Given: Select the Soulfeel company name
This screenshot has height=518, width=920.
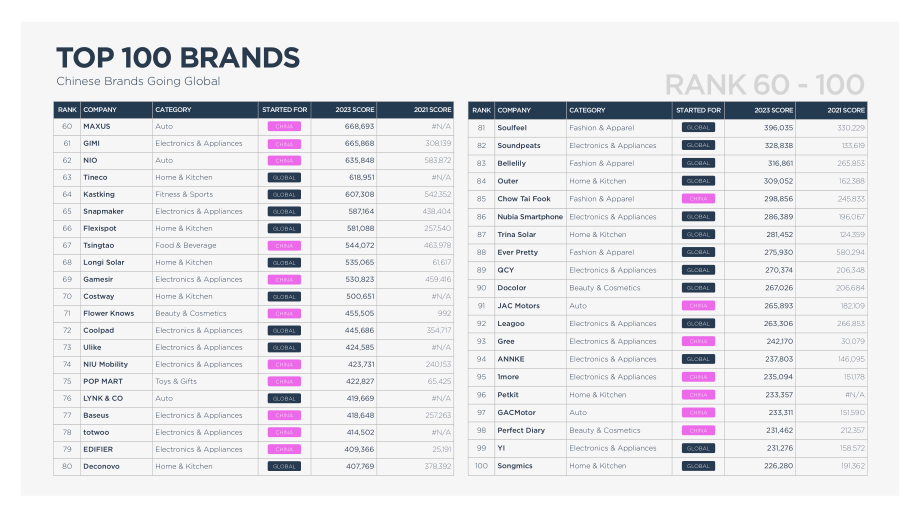Looking at the screenshot, I should pos(512,127).
